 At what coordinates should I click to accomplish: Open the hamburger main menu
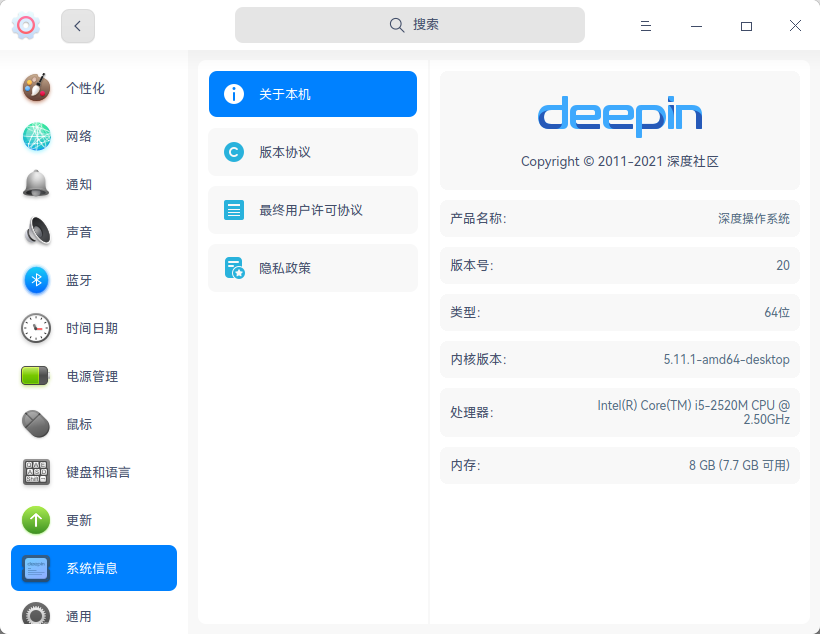[x=646, y=26]
